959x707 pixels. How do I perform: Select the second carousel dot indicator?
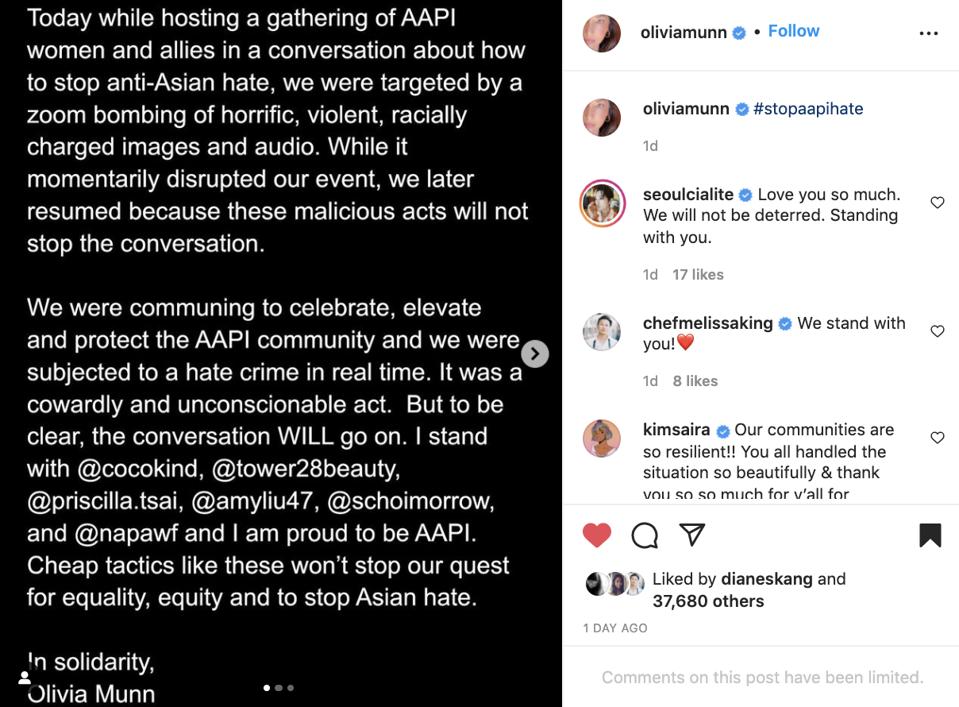point(278,688)
